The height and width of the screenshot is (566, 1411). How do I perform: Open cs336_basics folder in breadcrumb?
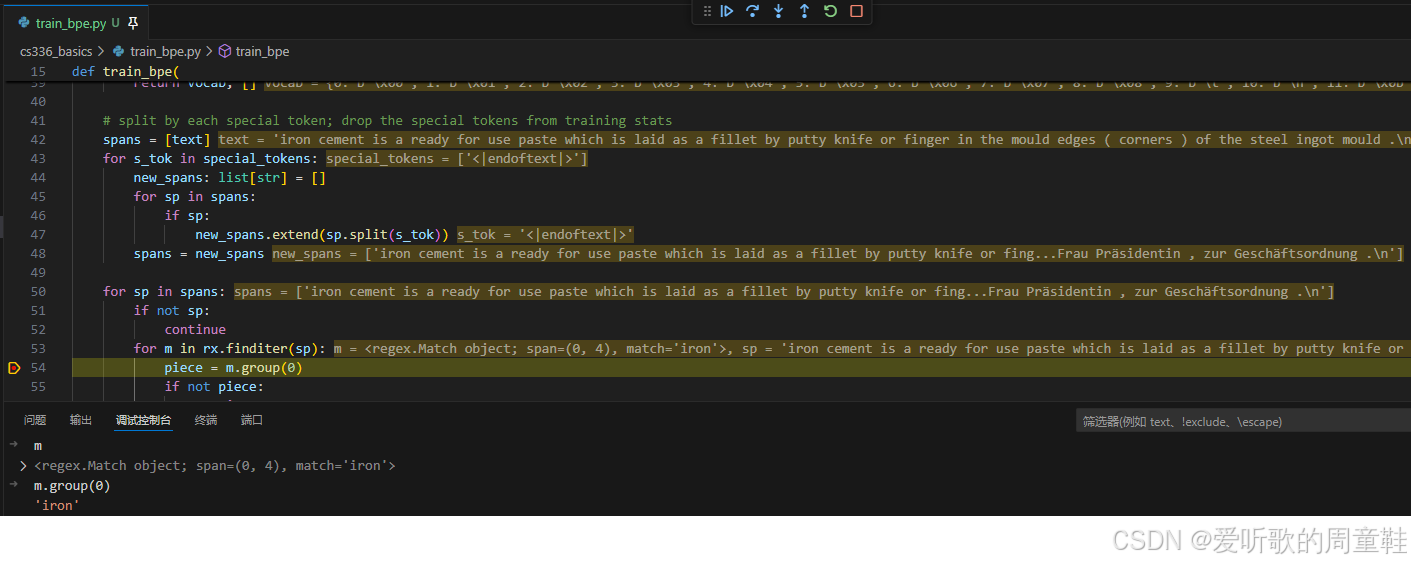click(x=56, y=51)
